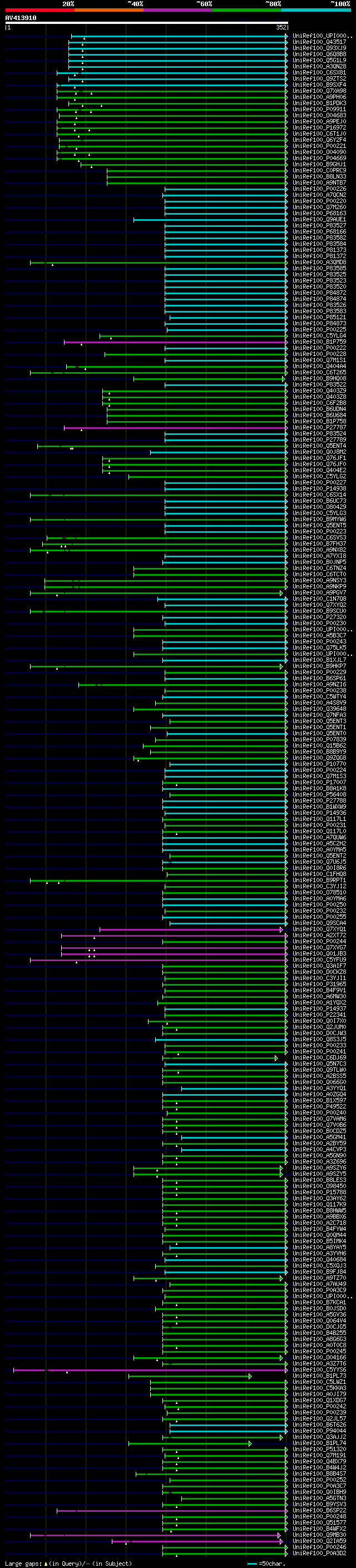Click the UniRef100_B8LN33 label
The width and height of the screenshot is (356, 1568).
point(319,176)
